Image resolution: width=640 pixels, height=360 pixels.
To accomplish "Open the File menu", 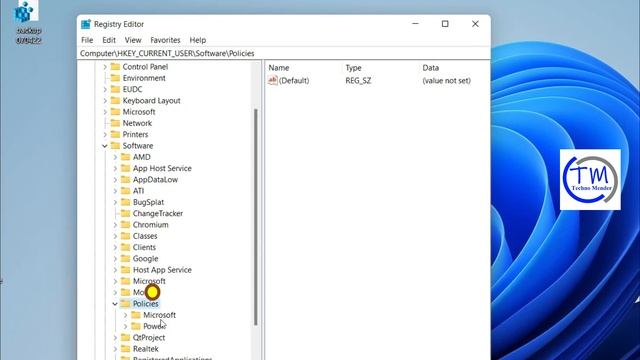I will pos(87,40).
